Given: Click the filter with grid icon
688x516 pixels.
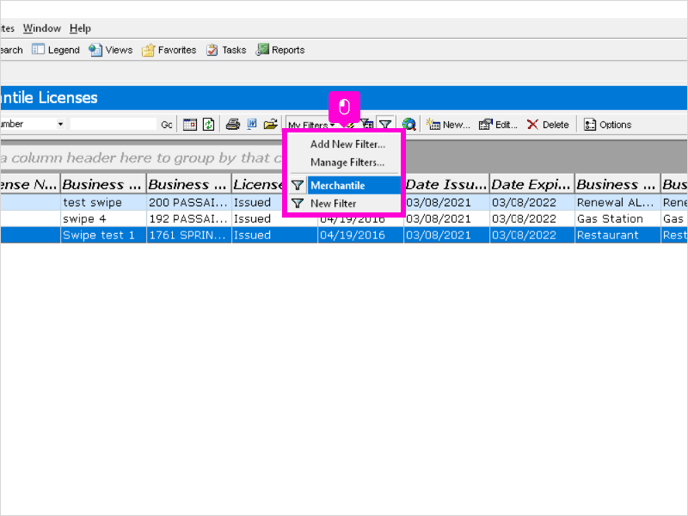Looking at the screenshot, I should (367, 125).
